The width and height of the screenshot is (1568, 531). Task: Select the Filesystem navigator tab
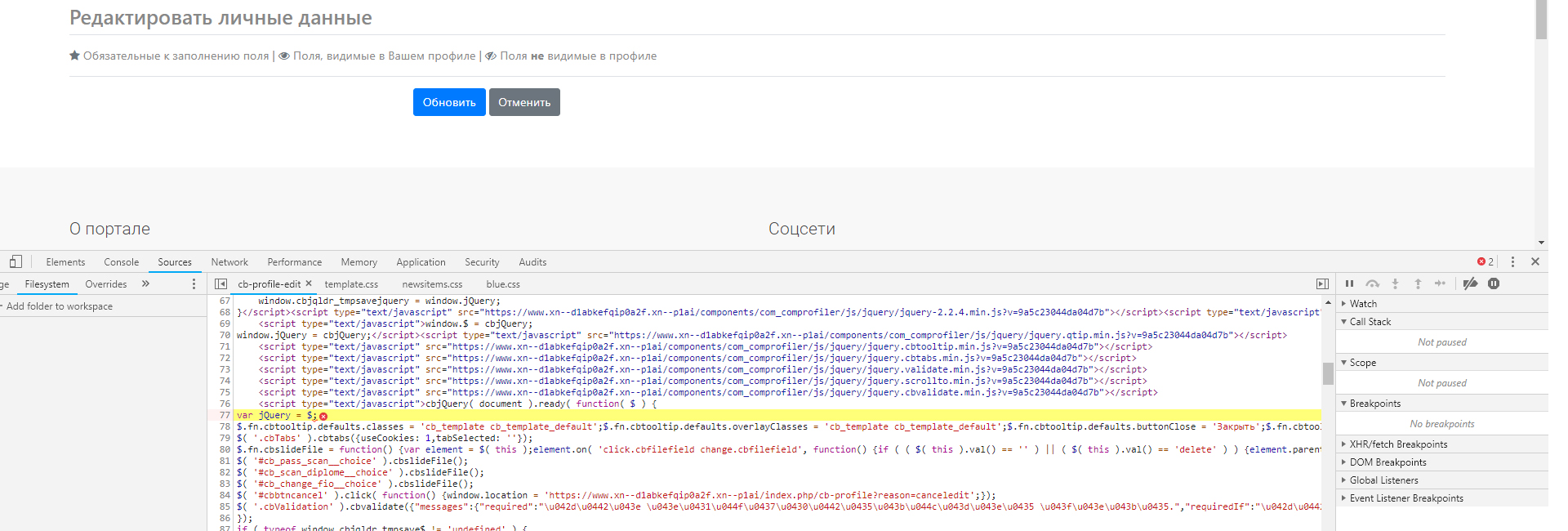click(x=47, y=283)
